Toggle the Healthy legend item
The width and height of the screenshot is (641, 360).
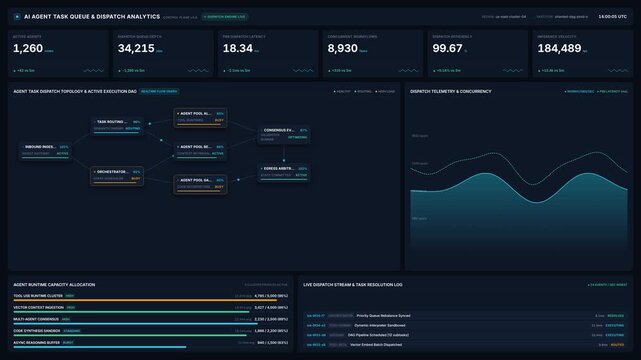[342, 92]
